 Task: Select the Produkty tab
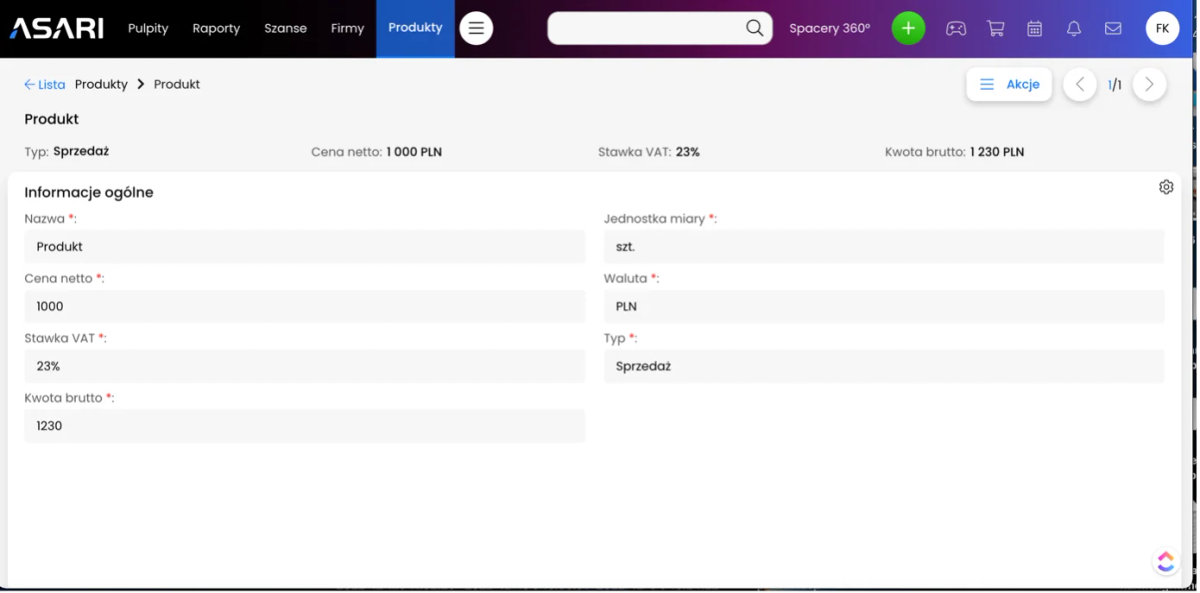pos(415,28)
